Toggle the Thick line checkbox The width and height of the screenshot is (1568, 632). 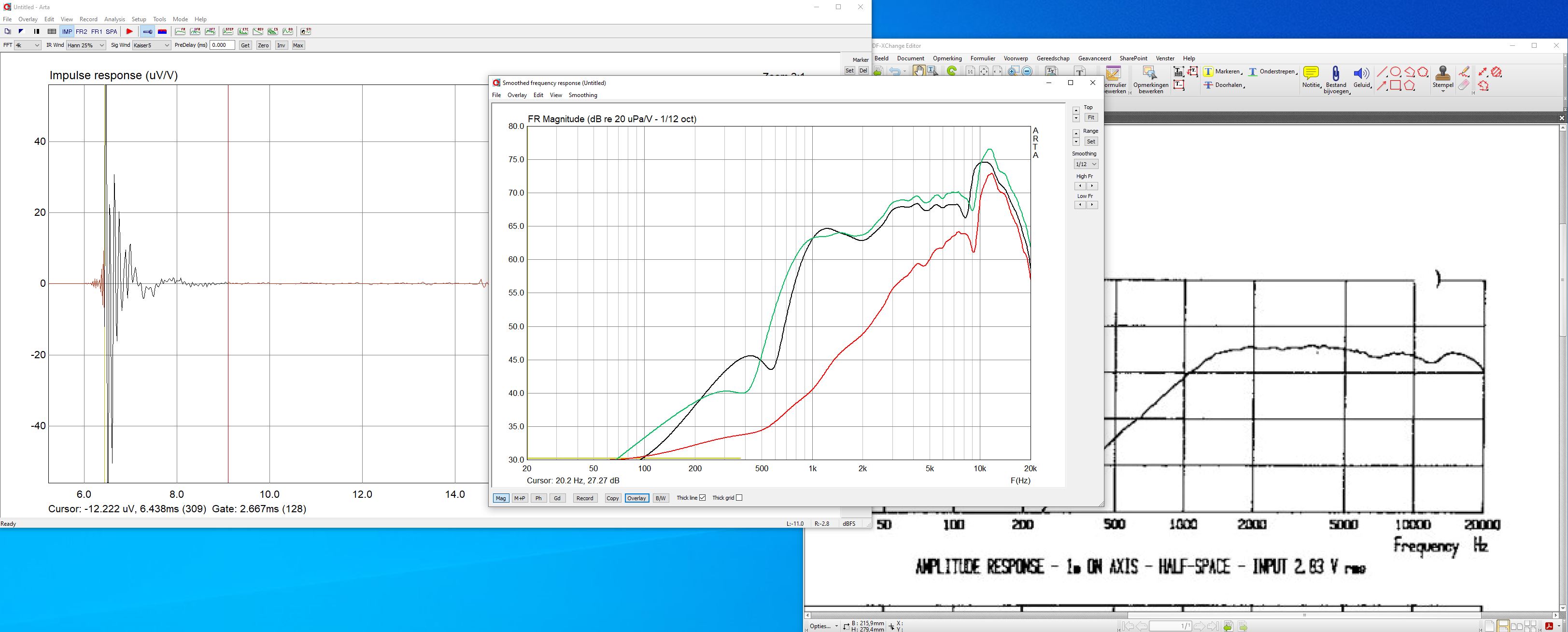pos(702,497)
